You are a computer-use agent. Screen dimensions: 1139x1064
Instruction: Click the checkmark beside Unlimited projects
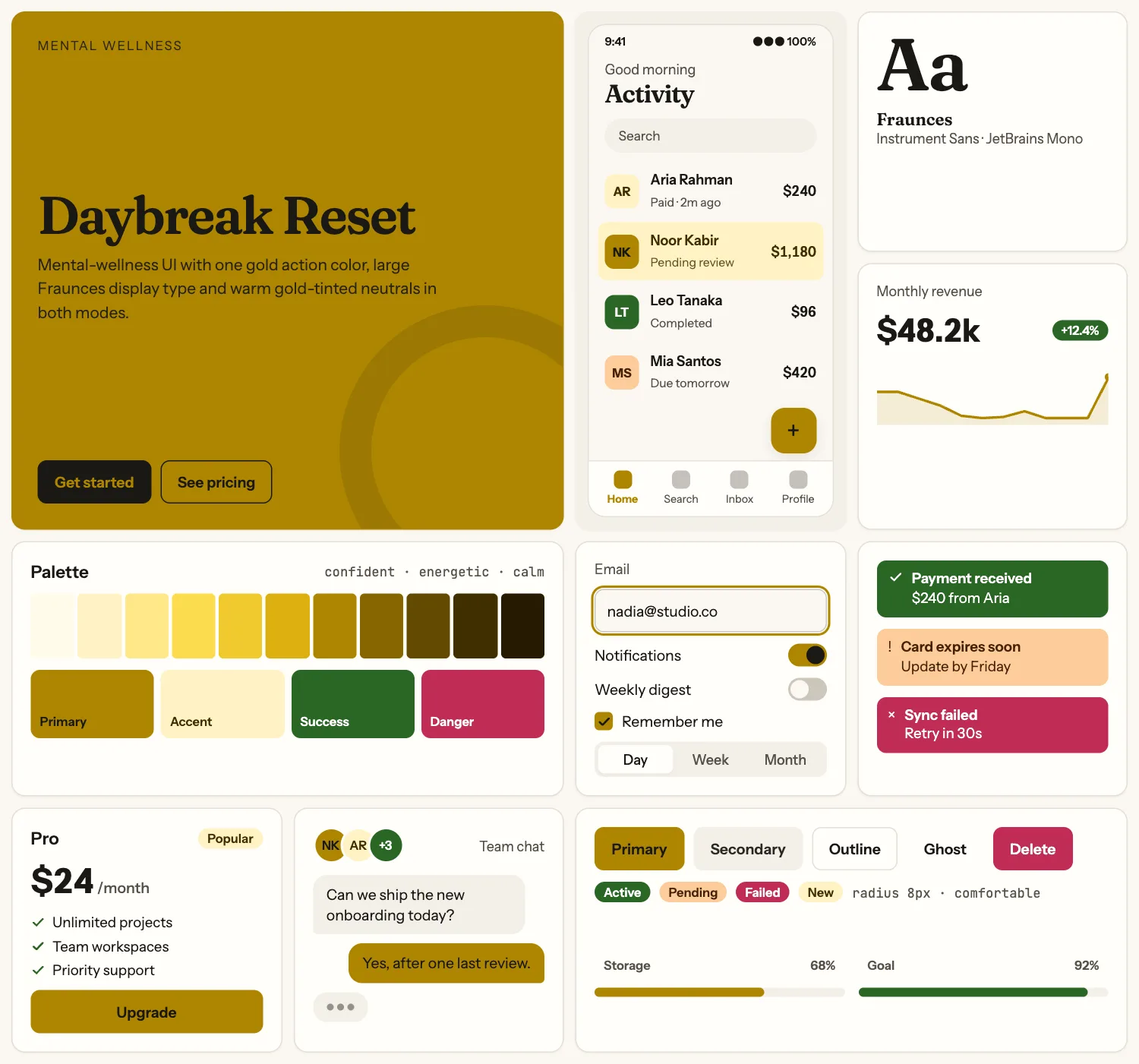click(x=38, y=922)
